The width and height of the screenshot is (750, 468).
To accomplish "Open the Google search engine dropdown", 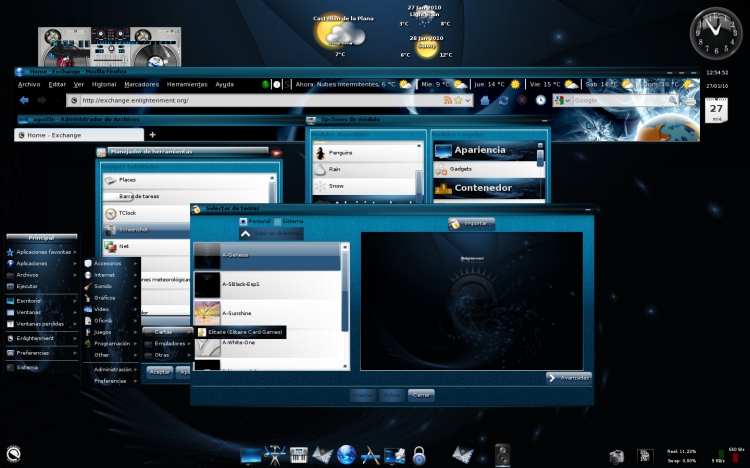I will (567, 100).
